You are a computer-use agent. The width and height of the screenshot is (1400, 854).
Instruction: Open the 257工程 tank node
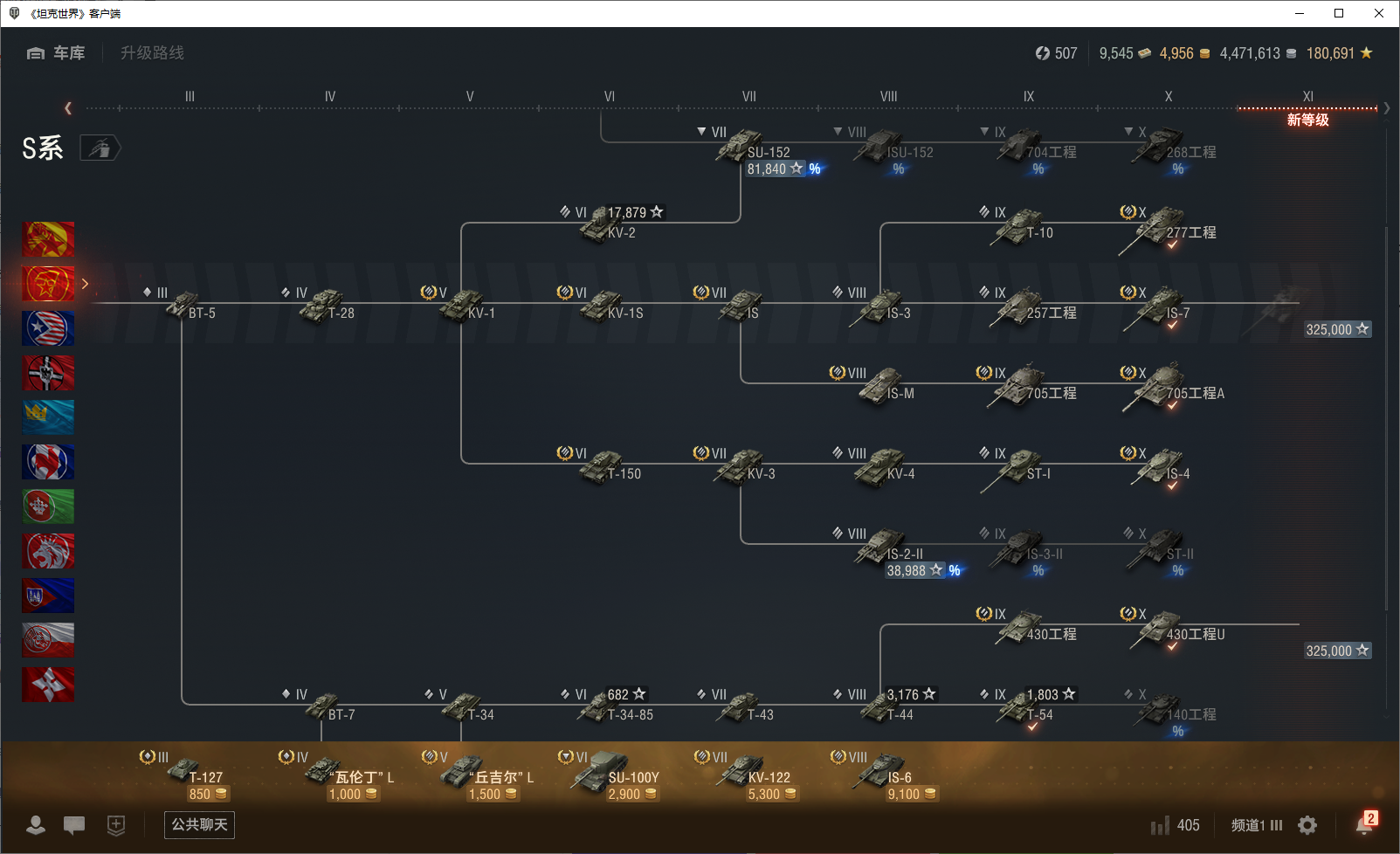[1034, 310]
